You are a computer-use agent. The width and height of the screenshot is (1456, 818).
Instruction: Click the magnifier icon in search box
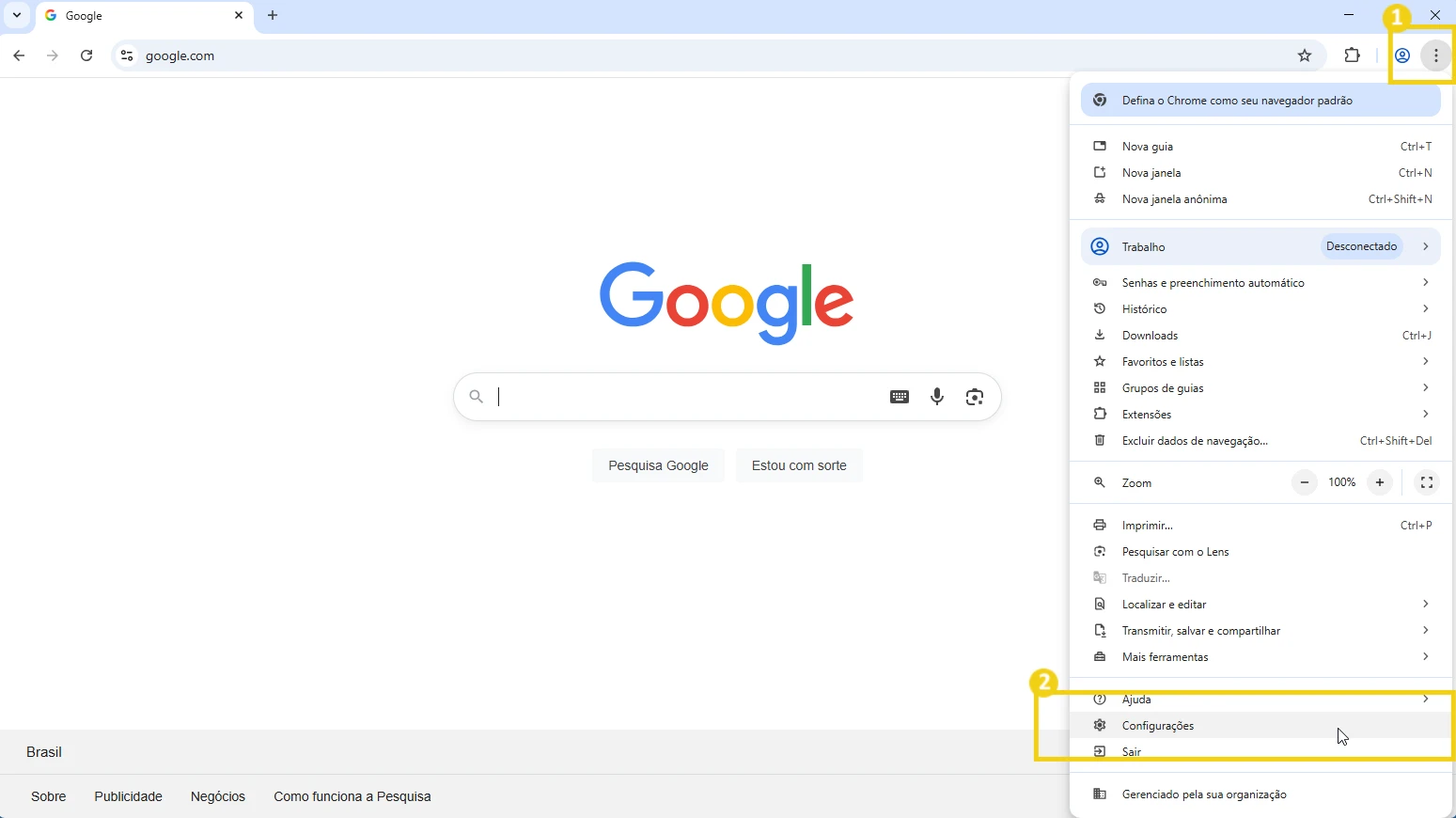coord(477,397)
